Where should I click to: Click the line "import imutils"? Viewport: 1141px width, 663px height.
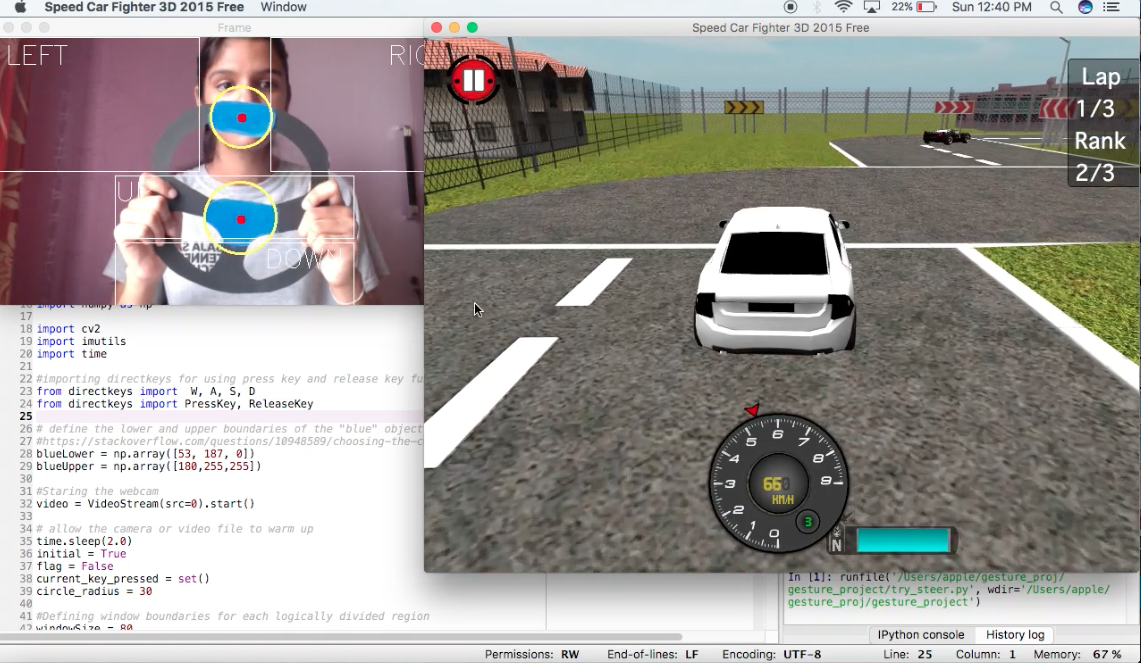[81, 341]
